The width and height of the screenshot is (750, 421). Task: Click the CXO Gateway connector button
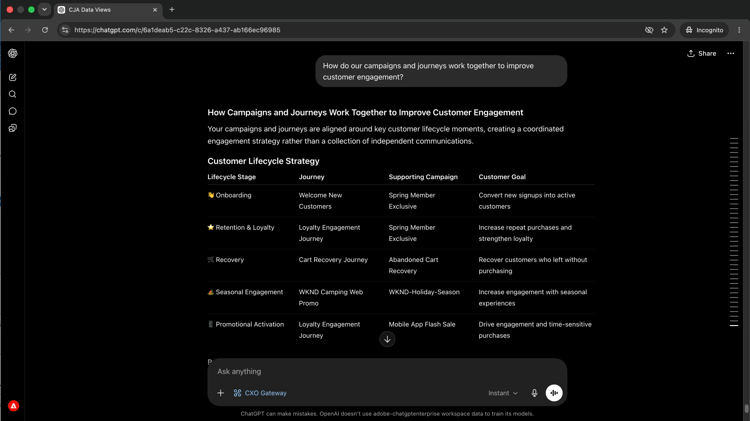(x=260, y=393)
